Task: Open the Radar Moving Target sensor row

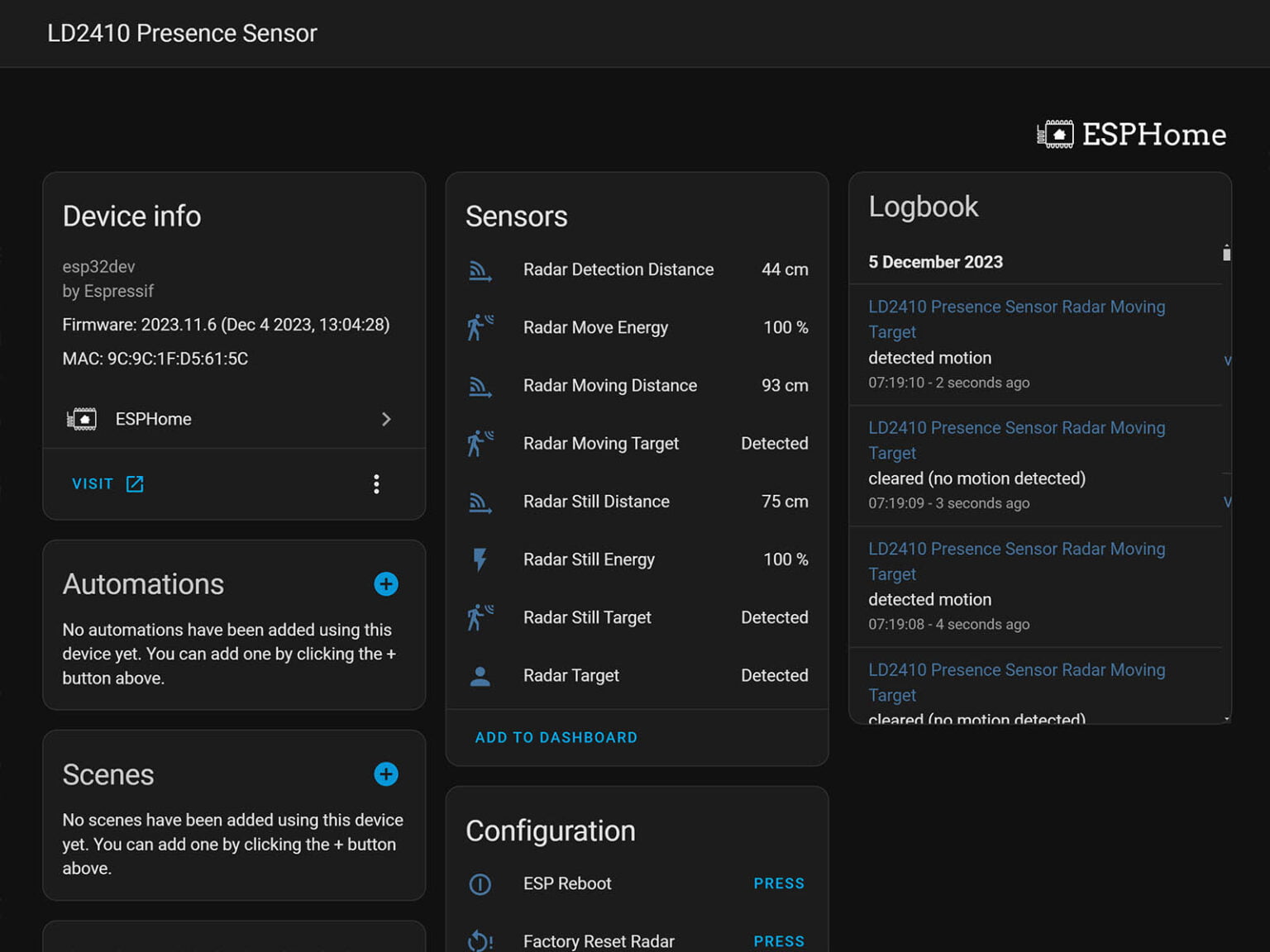Action: point(637,444)
